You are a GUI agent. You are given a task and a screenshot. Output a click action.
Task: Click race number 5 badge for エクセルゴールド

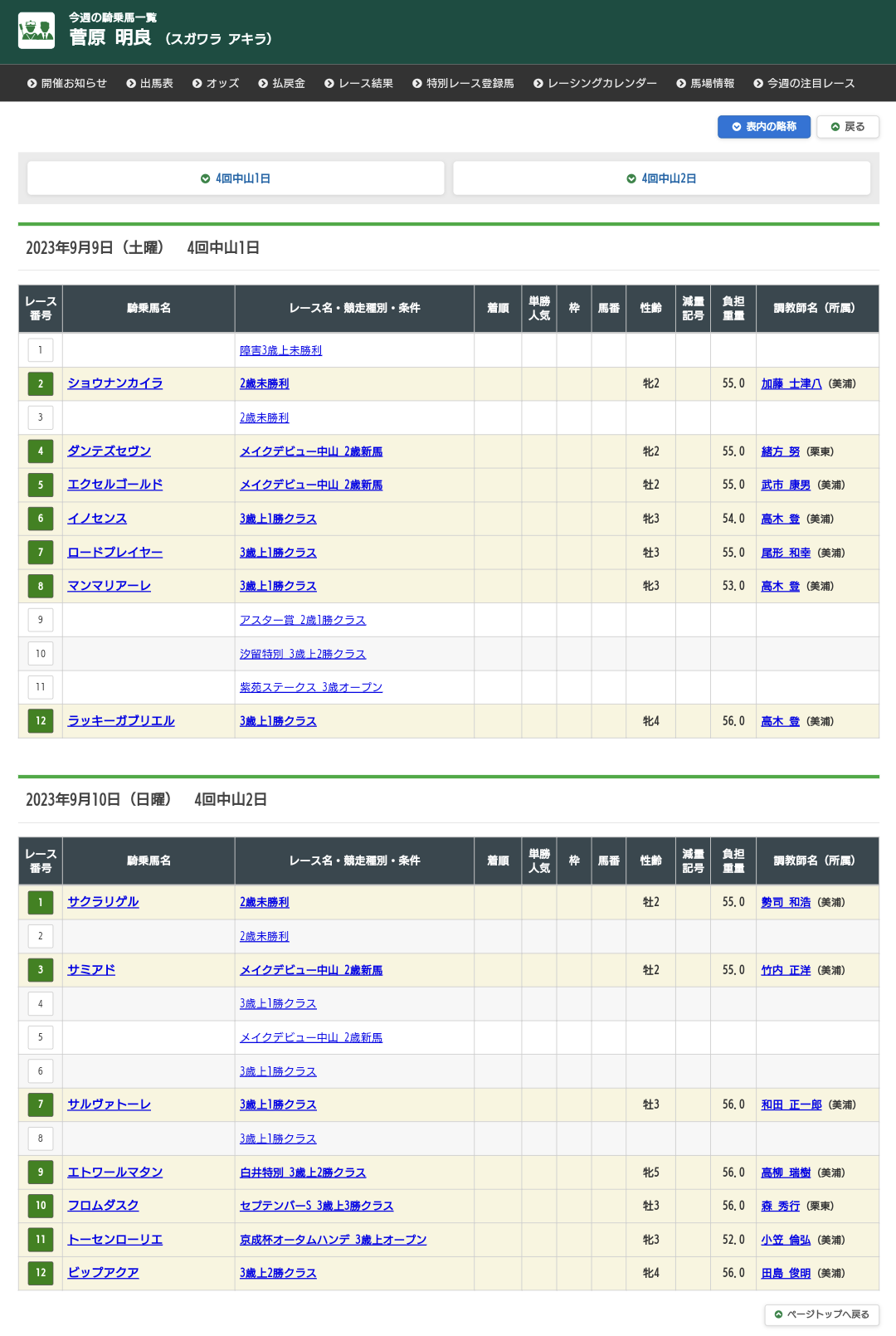coord(41,485)
